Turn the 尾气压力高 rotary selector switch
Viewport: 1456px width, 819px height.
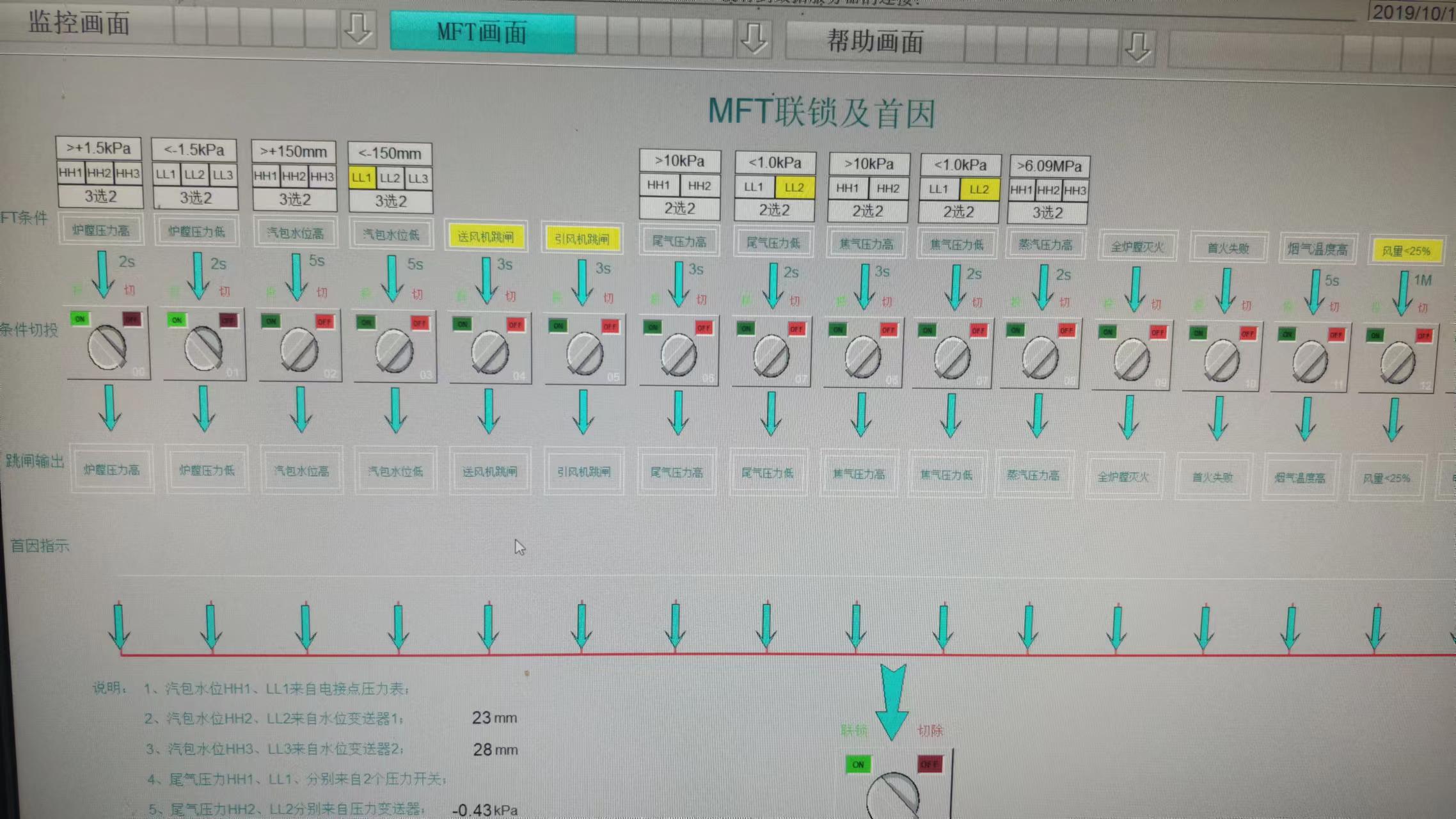pyautogui.click(x=678, y=356)
